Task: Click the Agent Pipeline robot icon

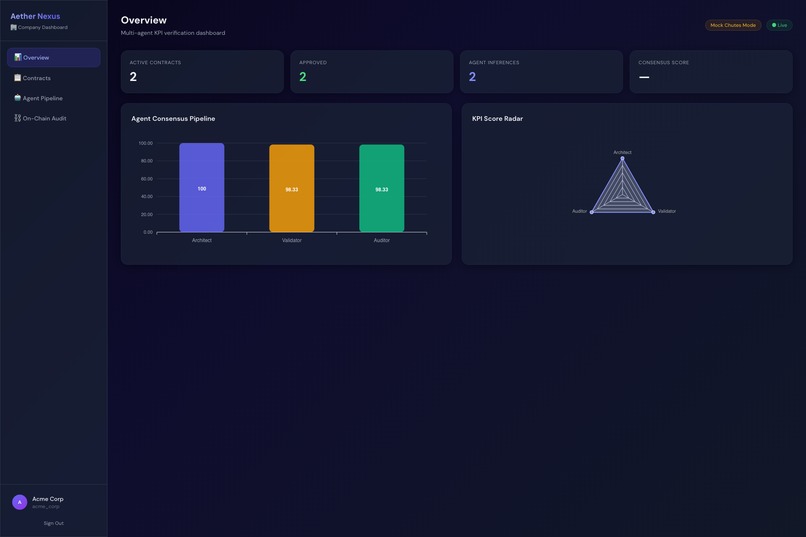Action: point(17,98)
